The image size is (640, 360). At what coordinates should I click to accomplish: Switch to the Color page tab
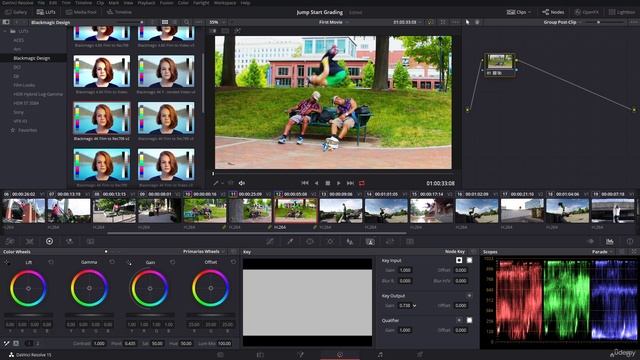pyautogui.click(x=340, y=355)
